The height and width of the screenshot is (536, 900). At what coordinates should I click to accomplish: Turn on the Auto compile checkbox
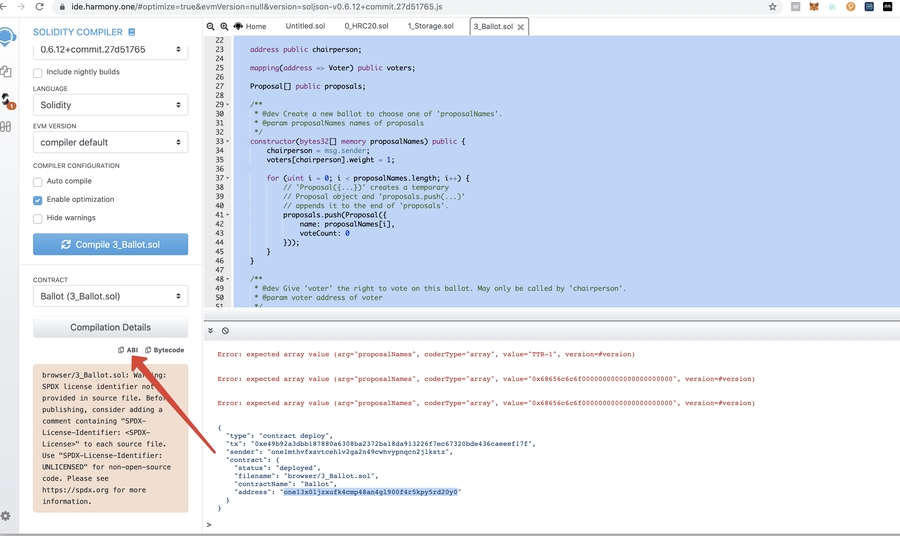pos(38,182)
